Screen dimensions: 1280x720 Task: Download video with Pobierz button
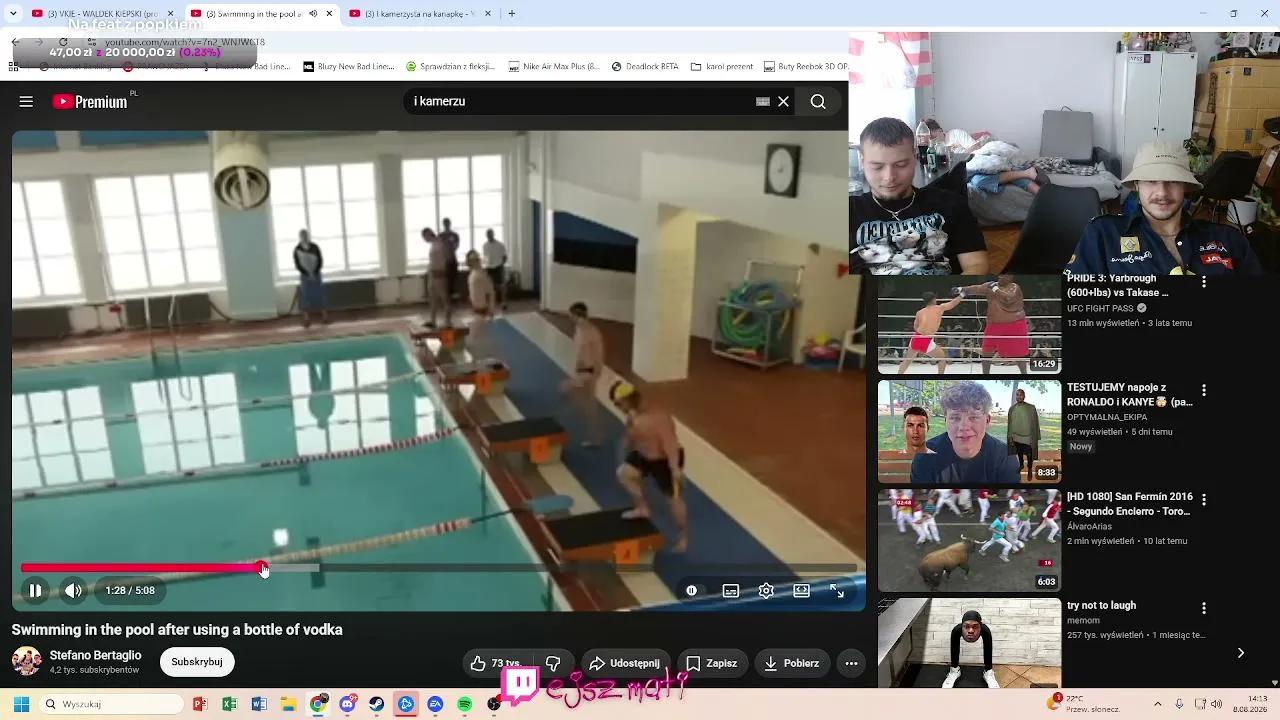[x=791, y=663]
